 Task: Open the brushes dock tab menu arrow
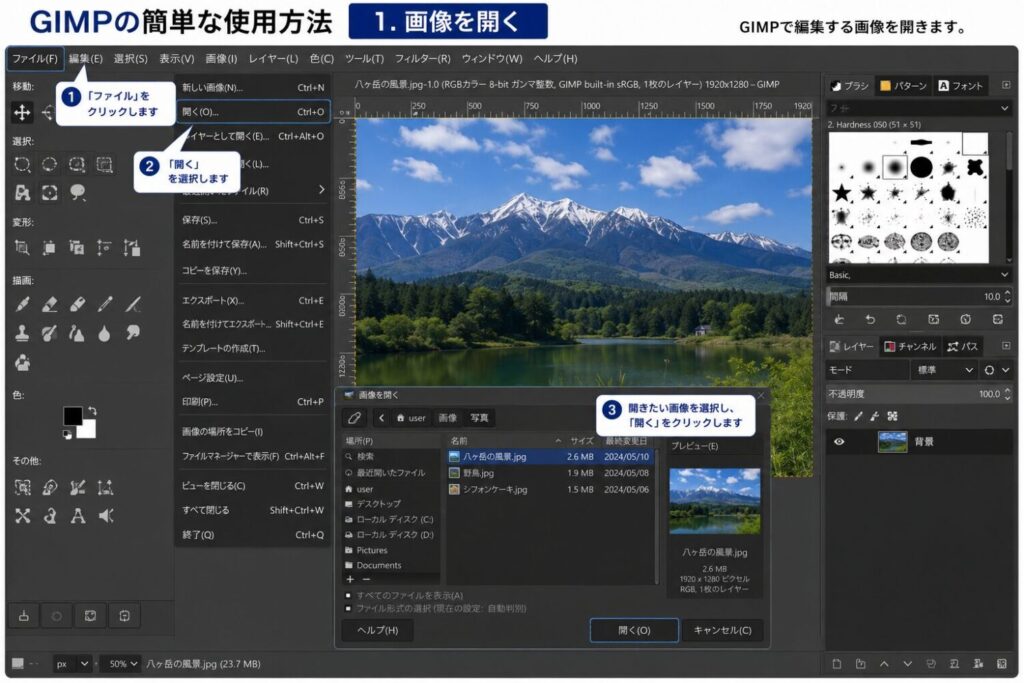(1005, 86)
